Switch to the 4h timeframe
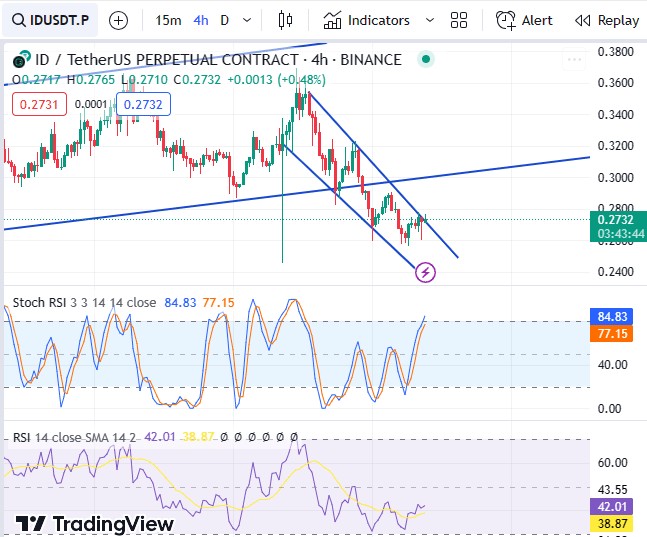Screen dimensions: 647x537 201,20
